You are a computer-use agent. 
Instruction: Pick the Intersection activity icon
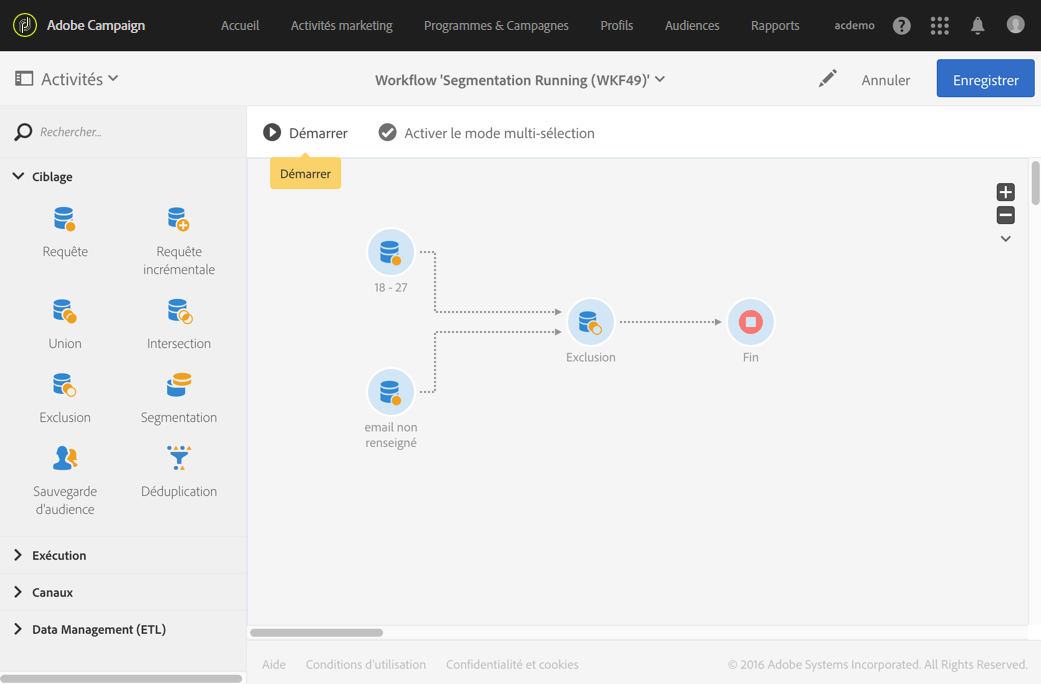[x=179, y=311]
